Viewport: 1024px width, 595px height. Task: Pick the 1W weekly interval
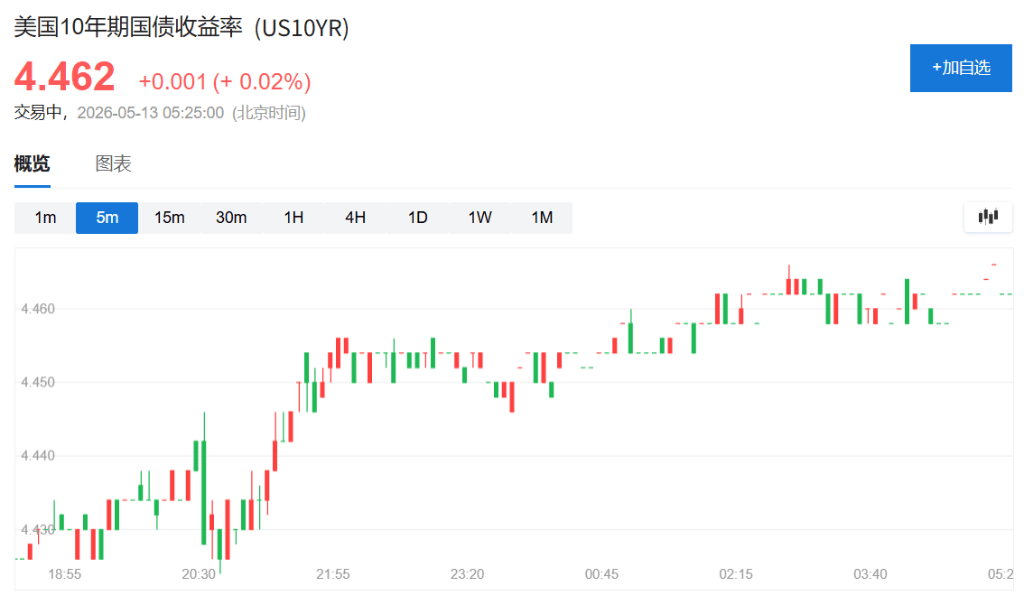[x=479, y=217]
